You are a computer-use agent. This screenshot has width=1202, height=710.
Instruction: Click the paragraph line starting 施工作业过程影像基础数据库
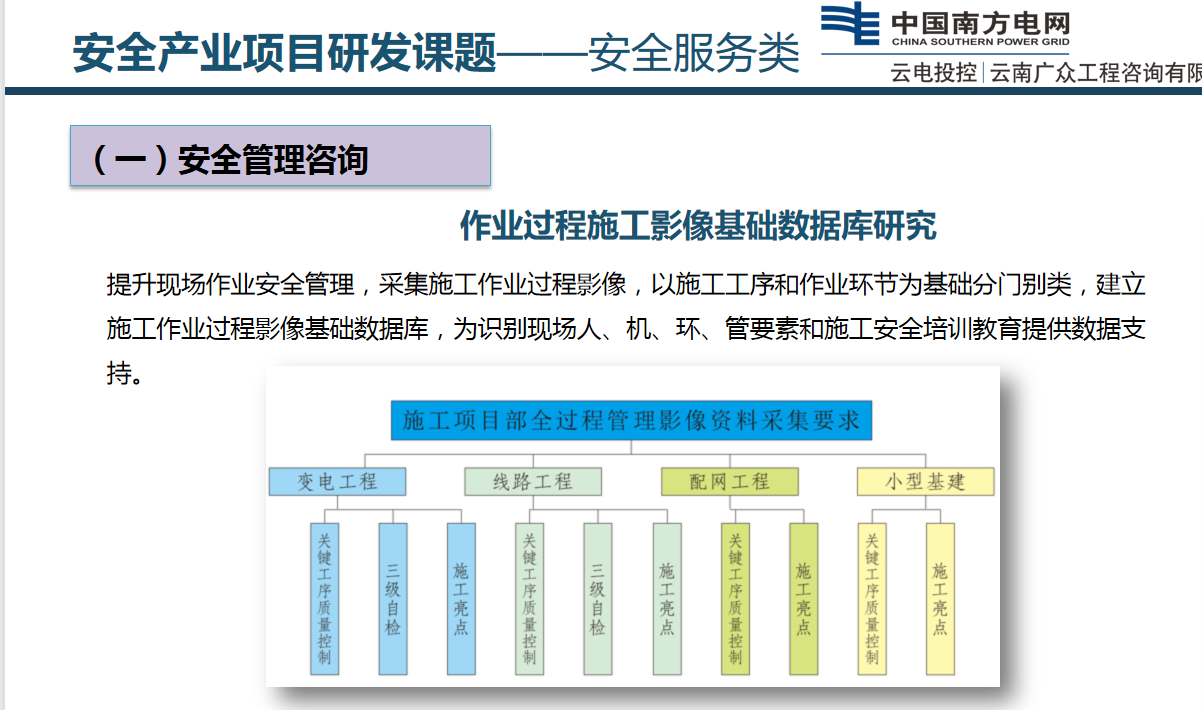[626, 329]
